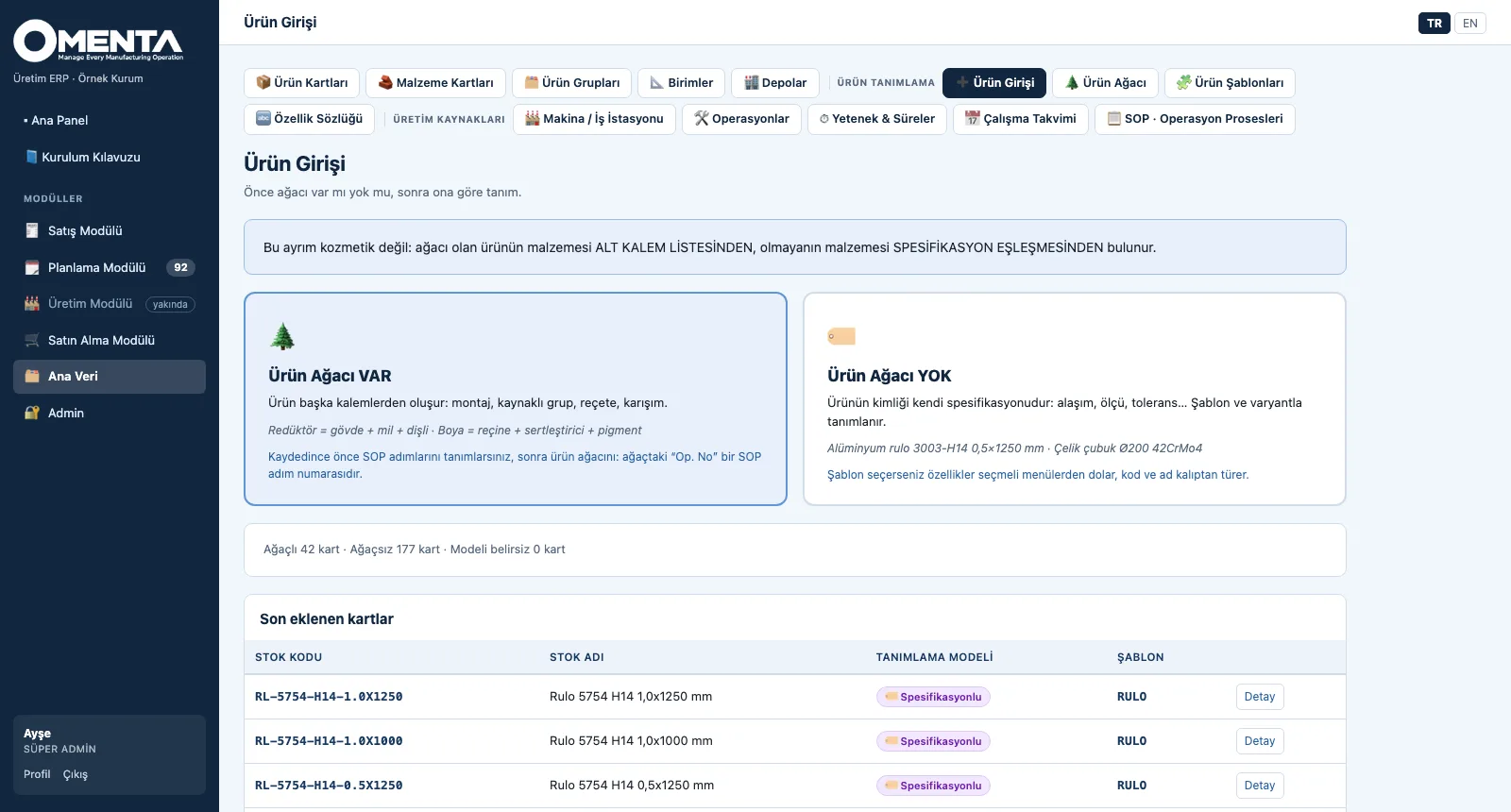
Task: Open Detay for RL-5754-H14-0.5X1250
Action: pos(1260,786)
